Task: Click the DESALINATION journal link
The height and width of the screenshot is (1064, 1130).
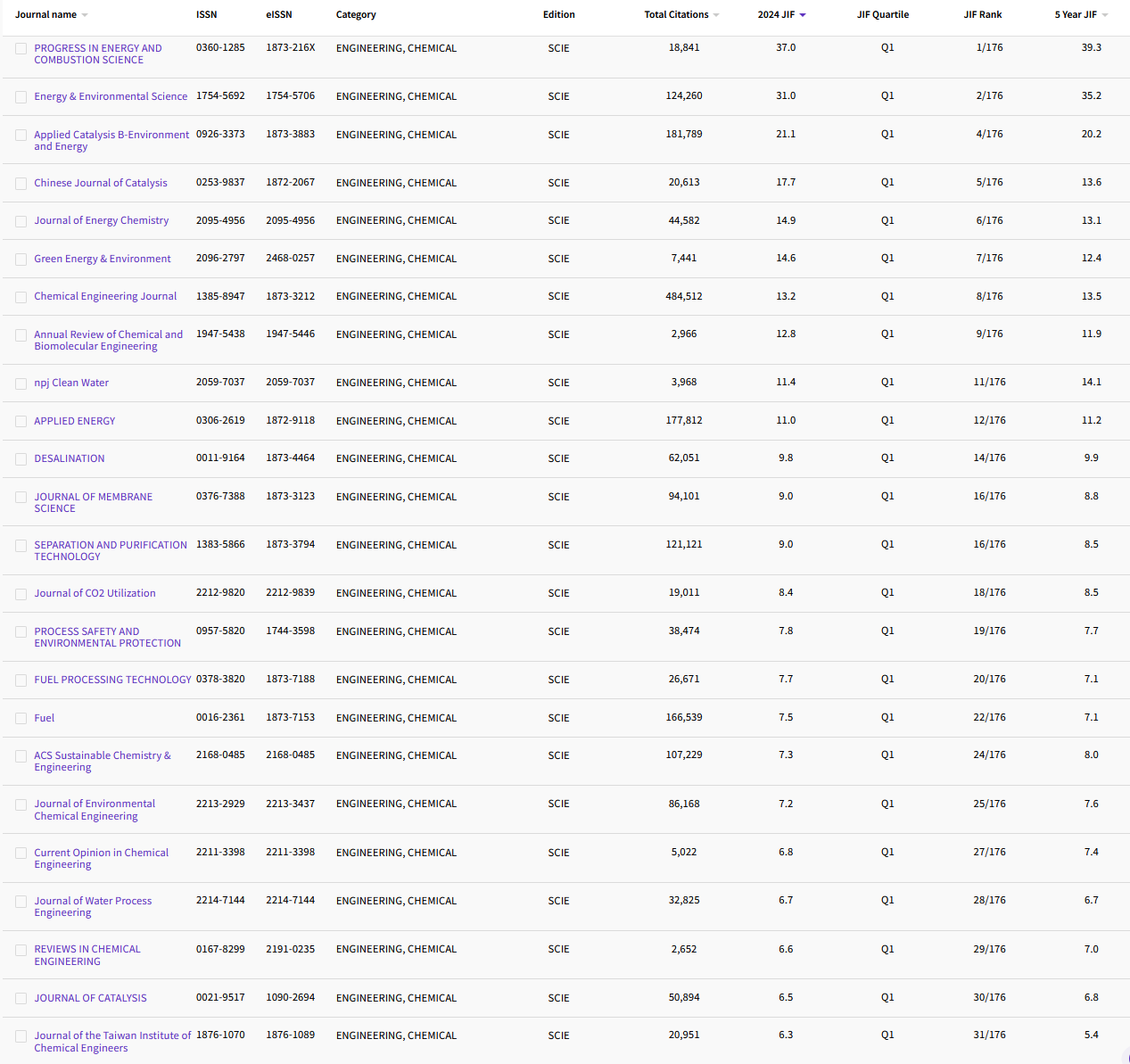Action: (x=69, y=458)
